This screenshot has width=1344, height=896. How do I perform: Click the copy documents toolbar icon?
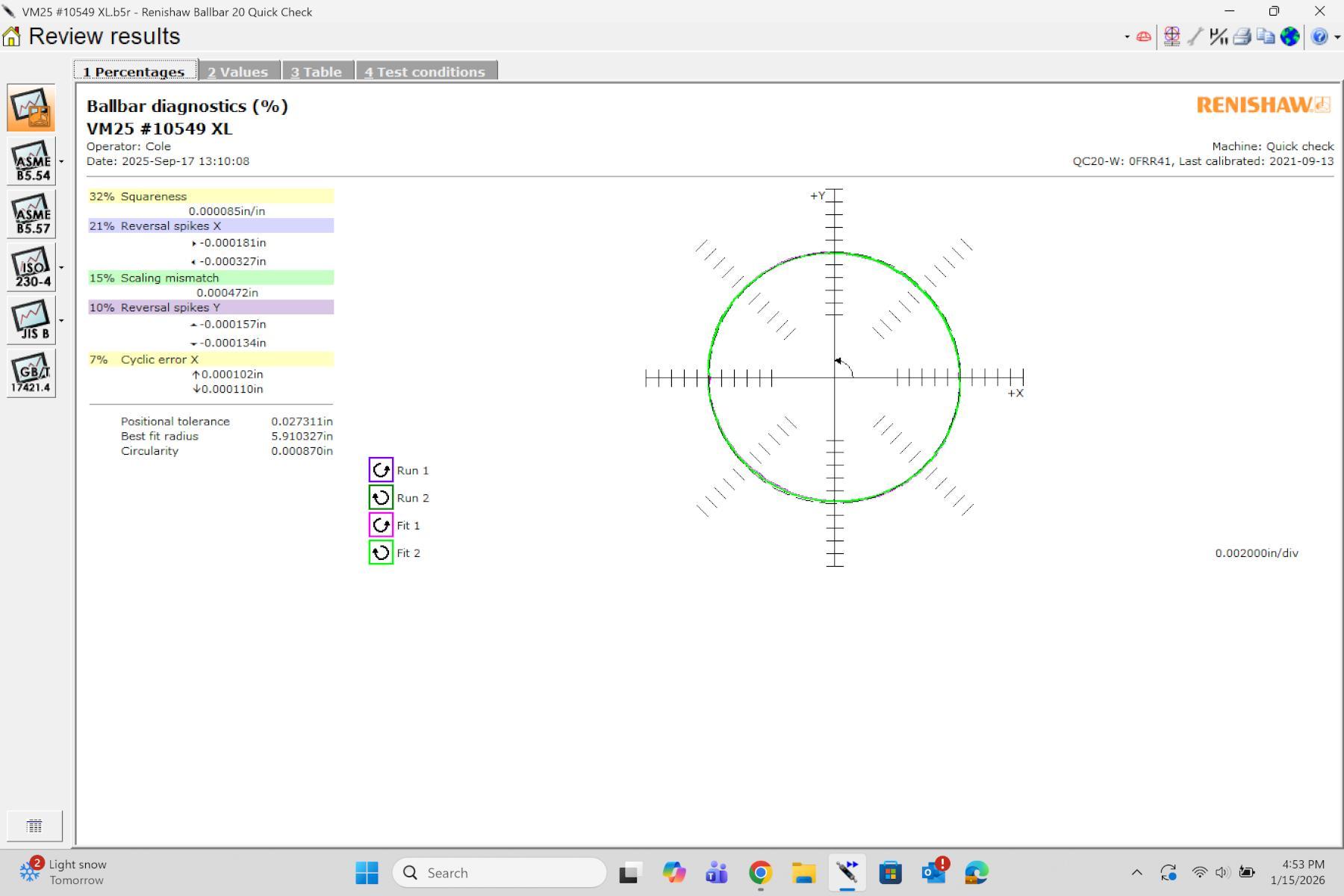click(x=1266, y=37)
